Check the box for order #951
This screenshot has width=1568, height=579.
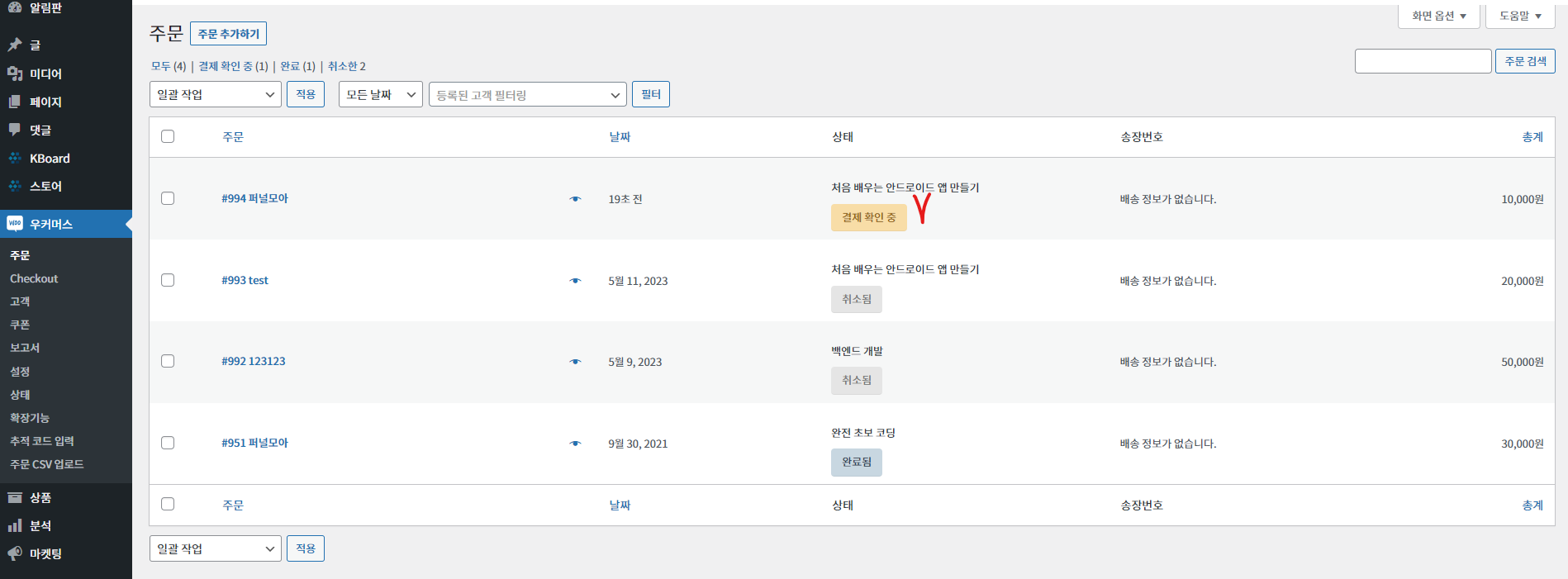click(x=168, y=443)
